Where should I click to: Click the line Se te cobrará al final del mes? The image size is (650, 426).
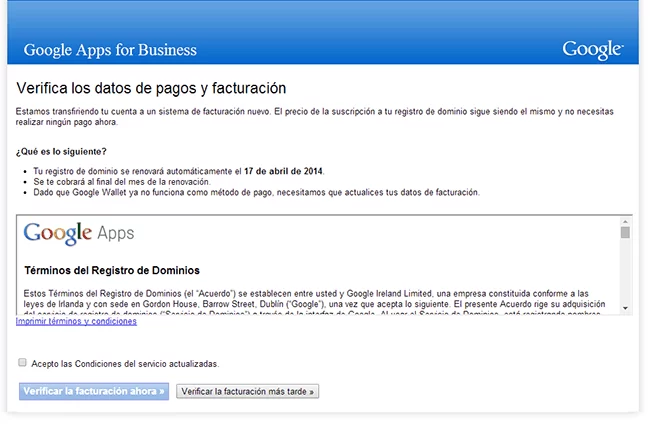tap(122, 182)
